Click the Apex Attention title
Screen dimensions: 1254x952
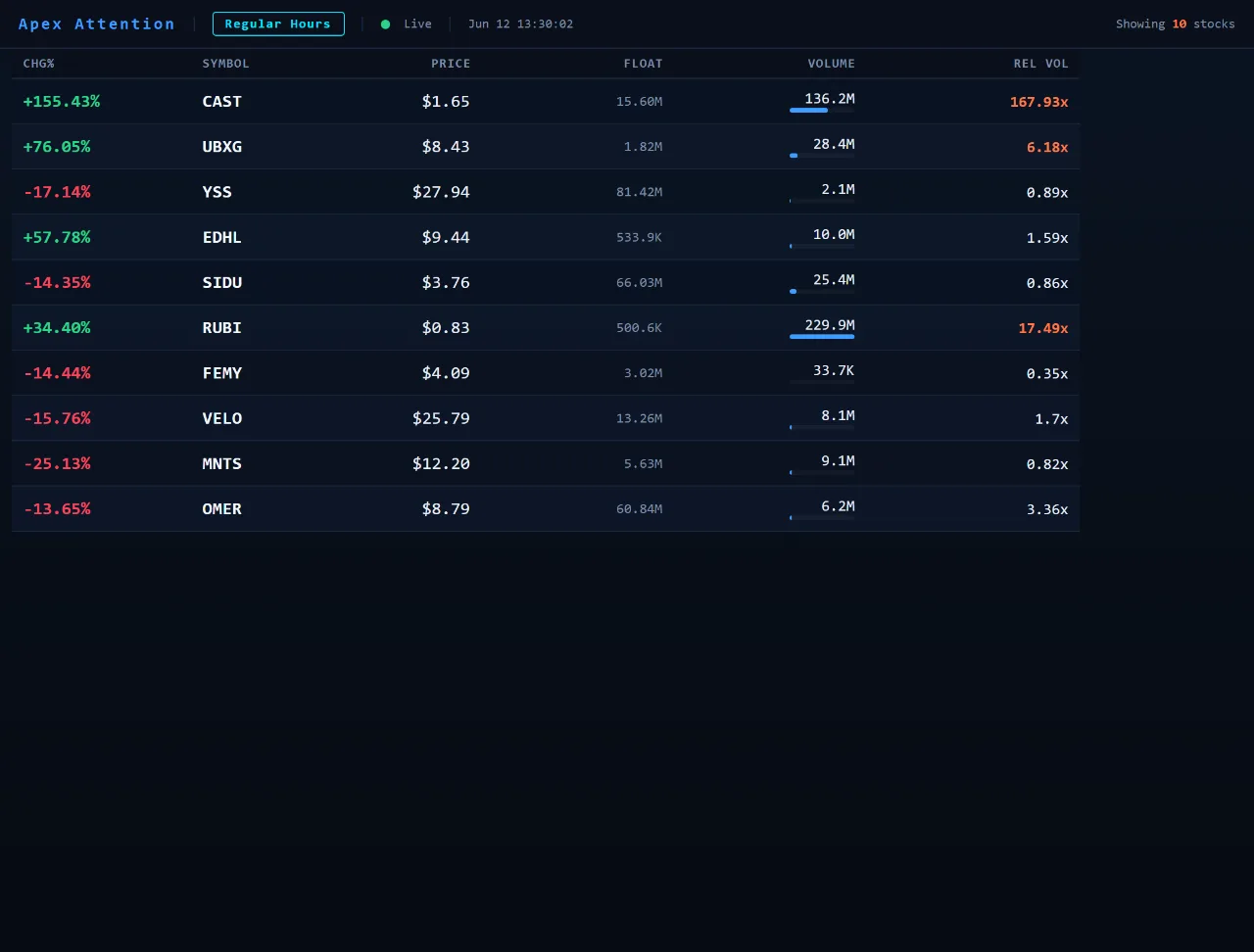pos(97,24)
